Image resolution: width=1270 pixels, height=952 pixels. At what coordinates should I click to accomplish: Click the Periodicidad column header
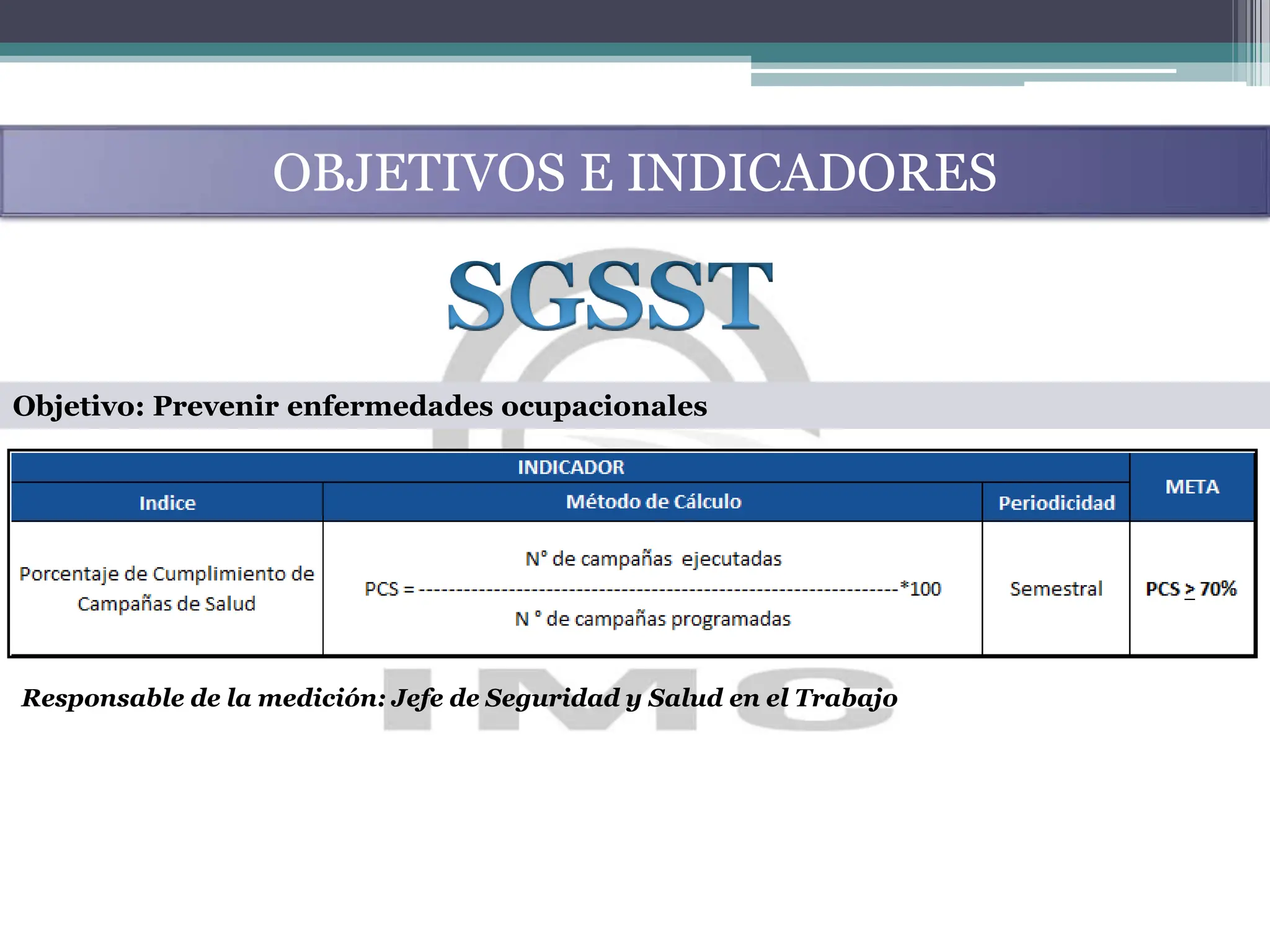(x=1056, y=503)
